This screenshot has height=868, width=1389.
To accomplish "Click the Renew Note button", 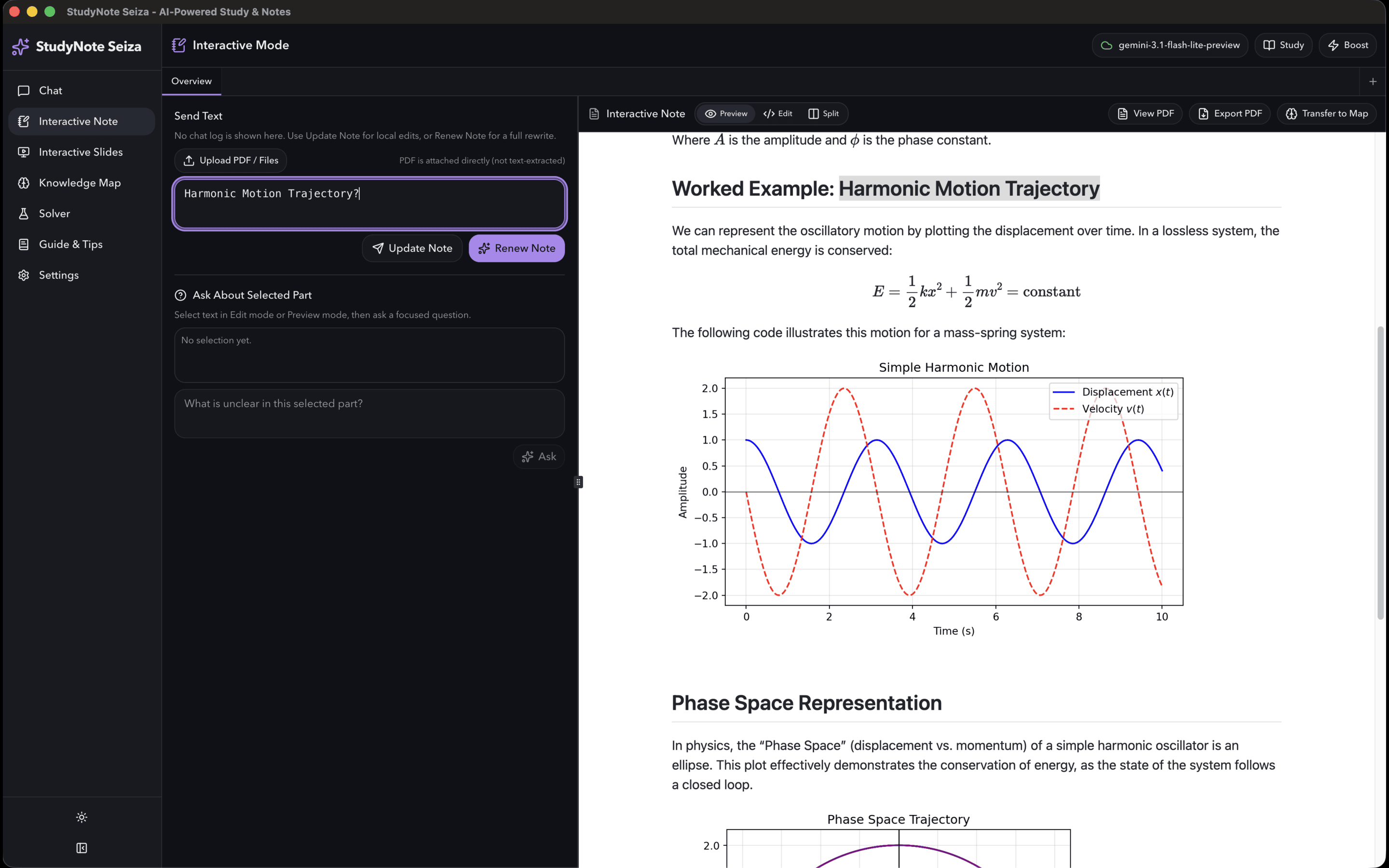I will pyautogui.click(x=517, y=248).
